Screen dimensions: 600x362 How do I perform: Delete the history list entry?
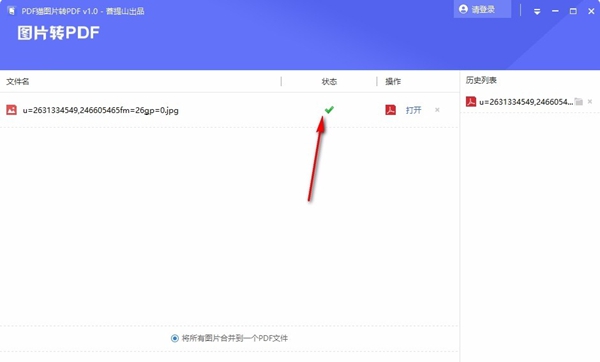tap(590, 101)
